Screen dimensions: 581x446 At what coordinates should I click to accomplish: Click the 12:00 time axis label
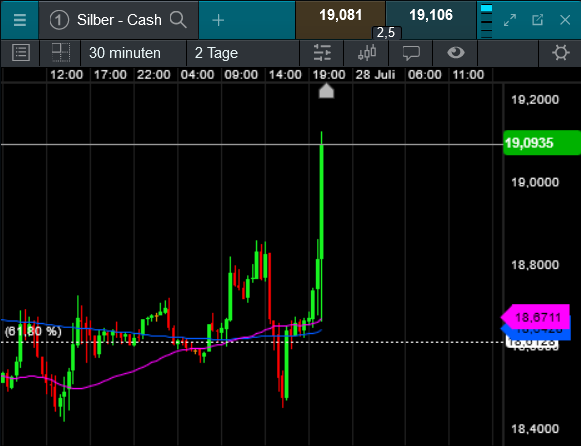(66, 75)
